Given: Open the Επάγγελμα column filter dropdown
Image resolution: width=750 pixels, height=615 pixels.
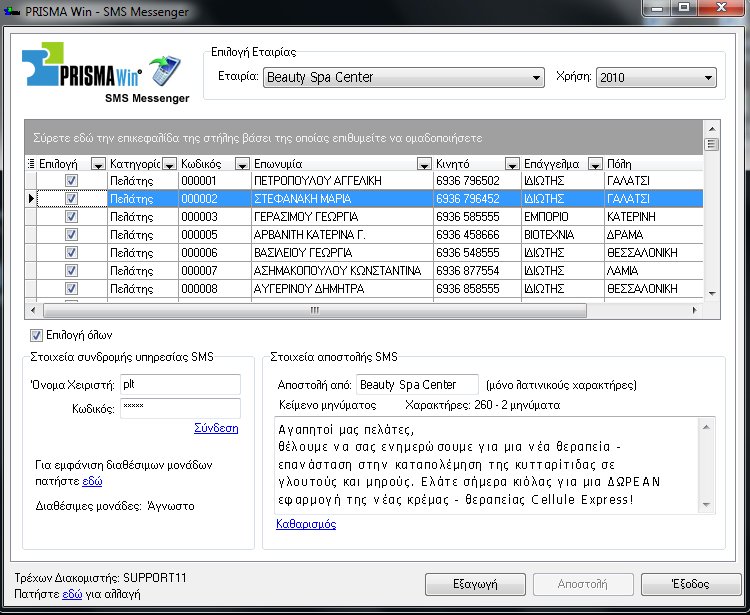Looking at the screenshot, I should [x=595, y=165].
